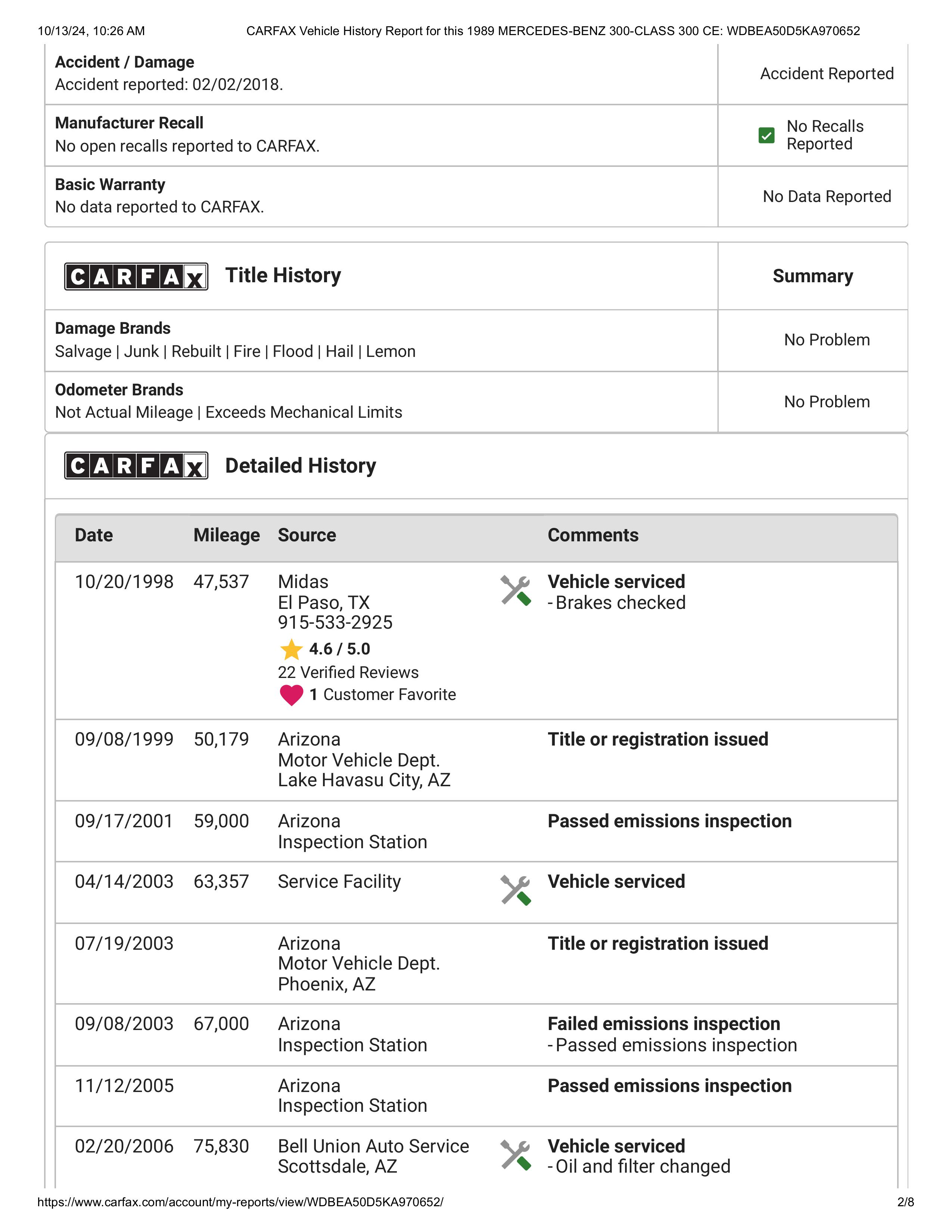This screenshot has width=952, height=1232.
Task: Open Bell Union Auto Service link
Action: 373,1146
